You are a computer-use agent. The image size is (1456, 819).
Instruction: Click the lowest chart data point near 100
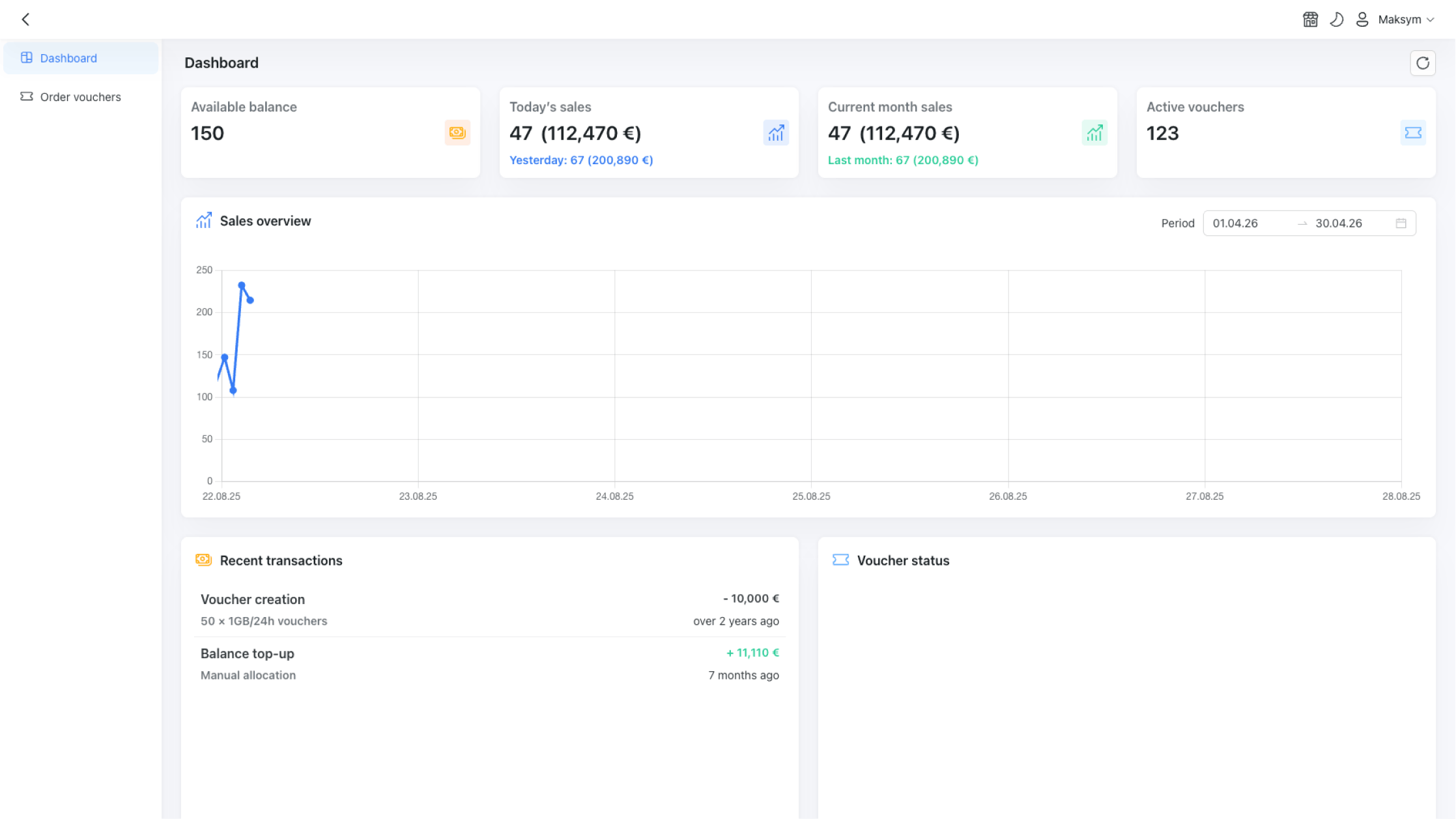tap(233, 391)
